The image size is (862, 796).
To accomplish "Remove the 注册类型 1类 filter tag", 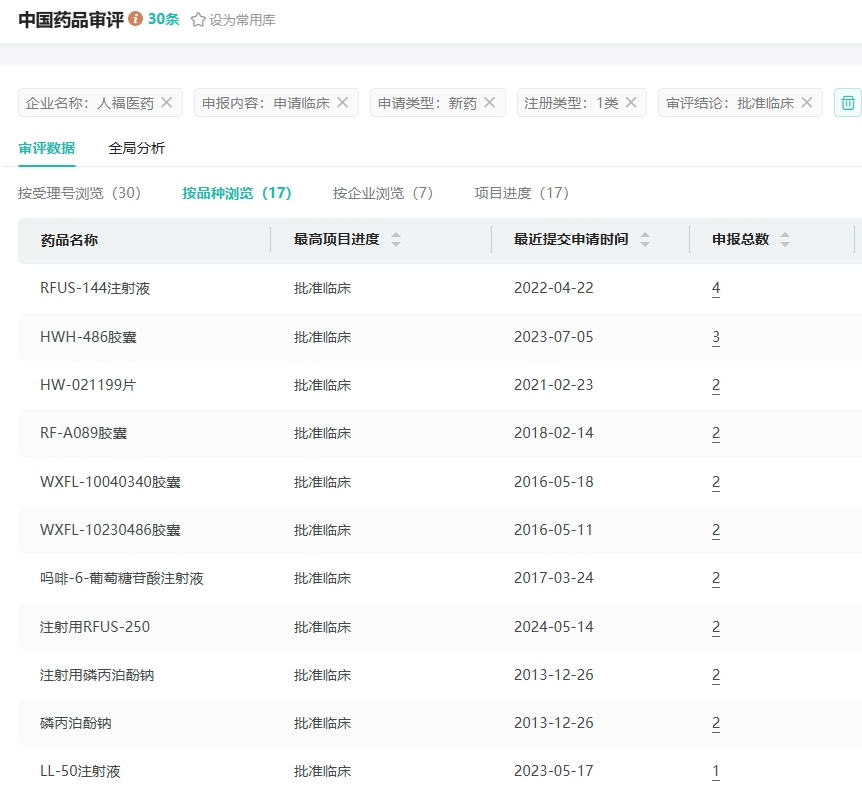I will 631,102.
